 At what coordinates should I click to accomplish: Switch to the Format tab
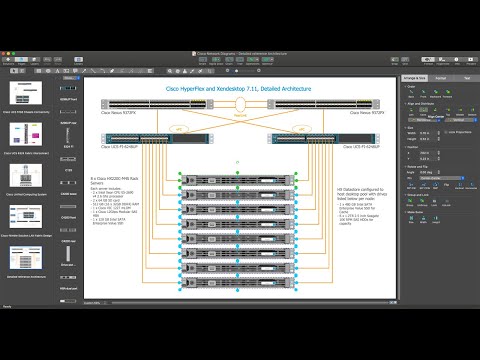click(x=441, y=78)
